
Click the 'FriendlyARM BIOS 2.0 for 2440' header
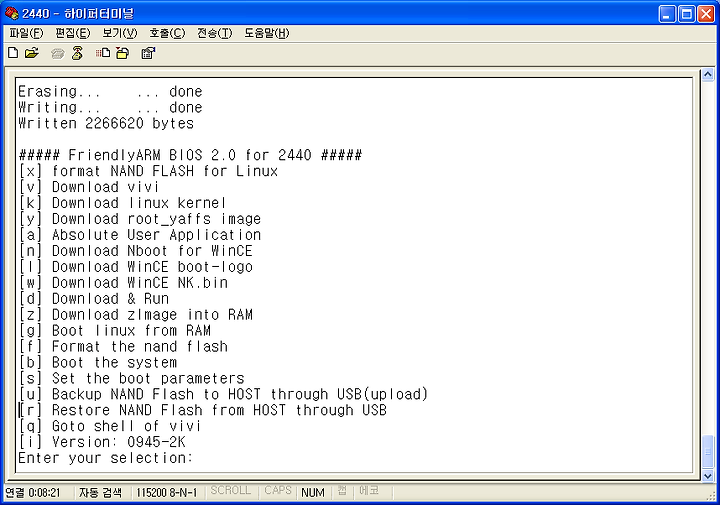190,155
